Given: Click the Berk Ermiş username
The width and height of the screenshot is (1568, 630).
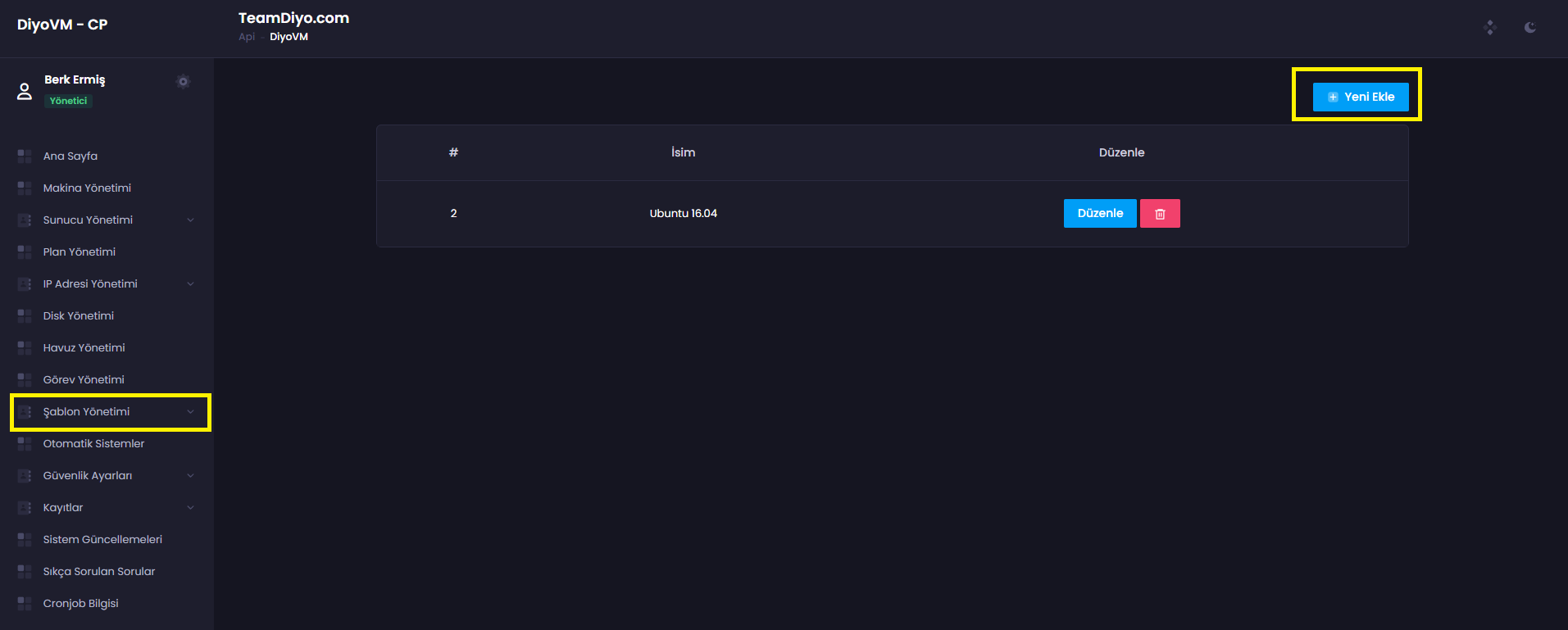Looking at the screenshot, I should pos(75,79).
